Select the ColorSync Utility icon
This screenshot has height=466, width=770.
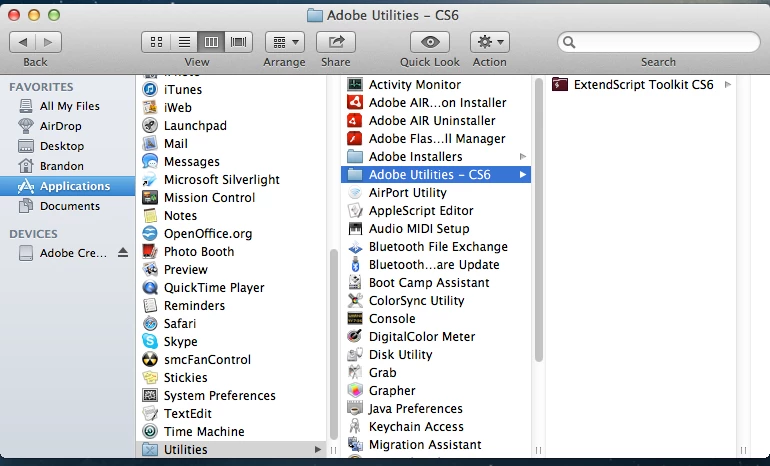tap(355, 301)
